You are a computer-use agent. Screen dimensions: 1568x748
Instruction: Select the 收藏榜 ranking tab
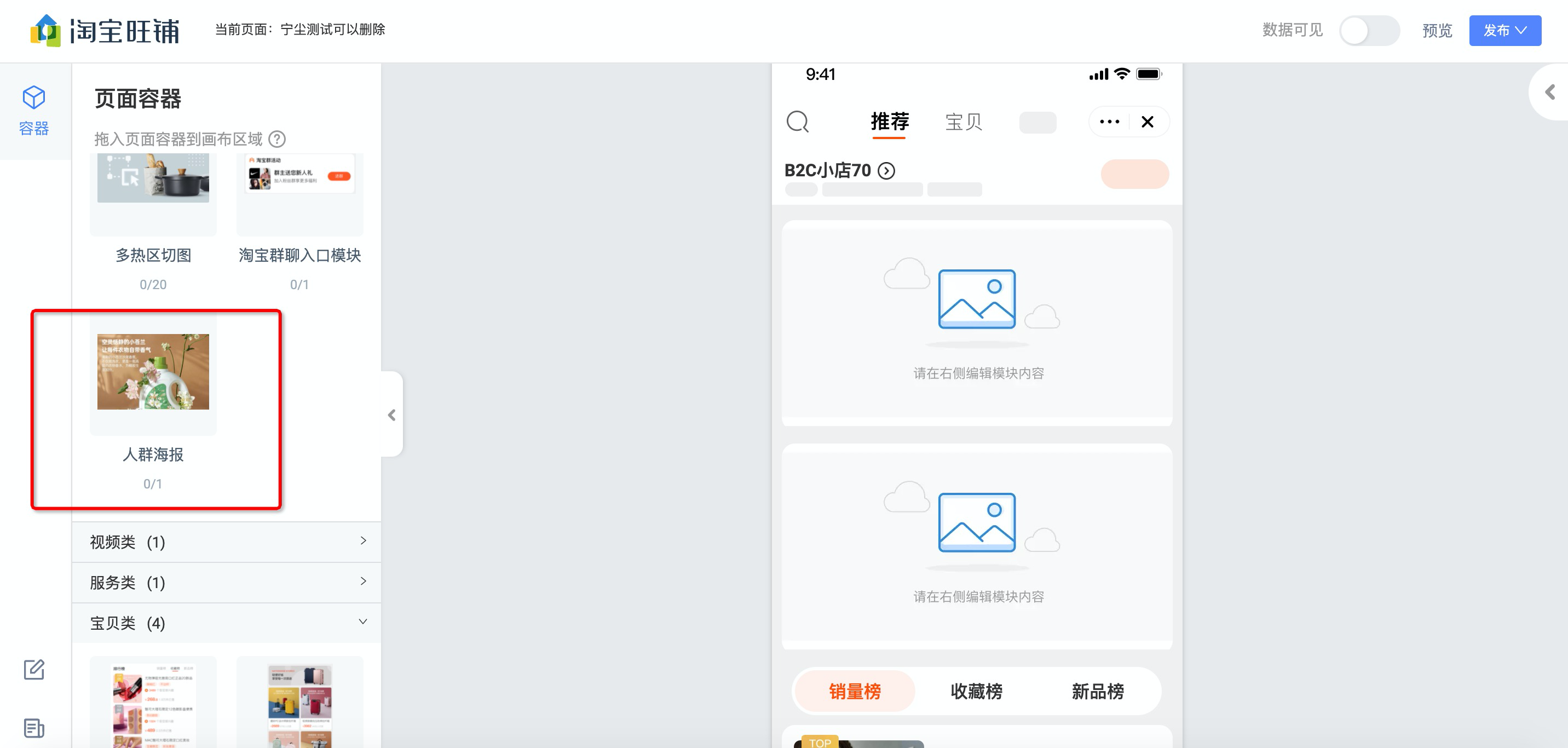[x=976, y=692]
